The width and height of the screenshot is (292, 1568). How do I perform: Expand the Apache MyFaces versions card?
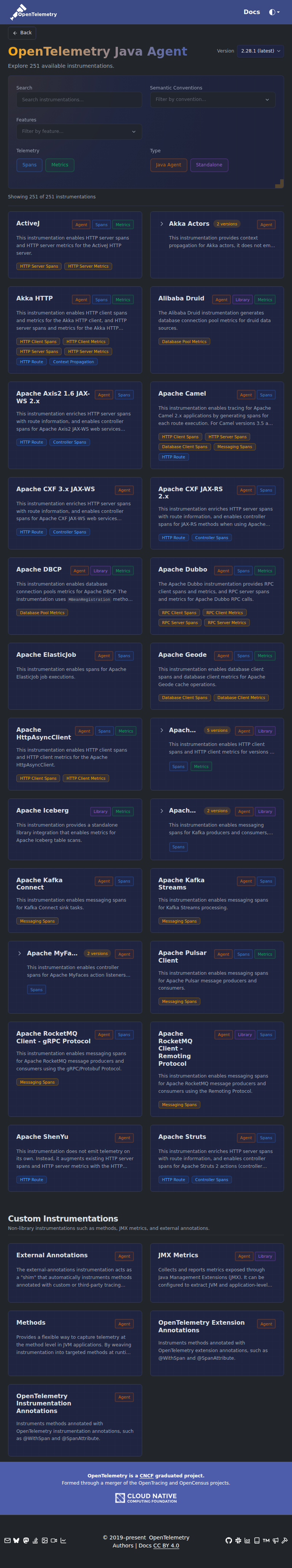(19, 953)
